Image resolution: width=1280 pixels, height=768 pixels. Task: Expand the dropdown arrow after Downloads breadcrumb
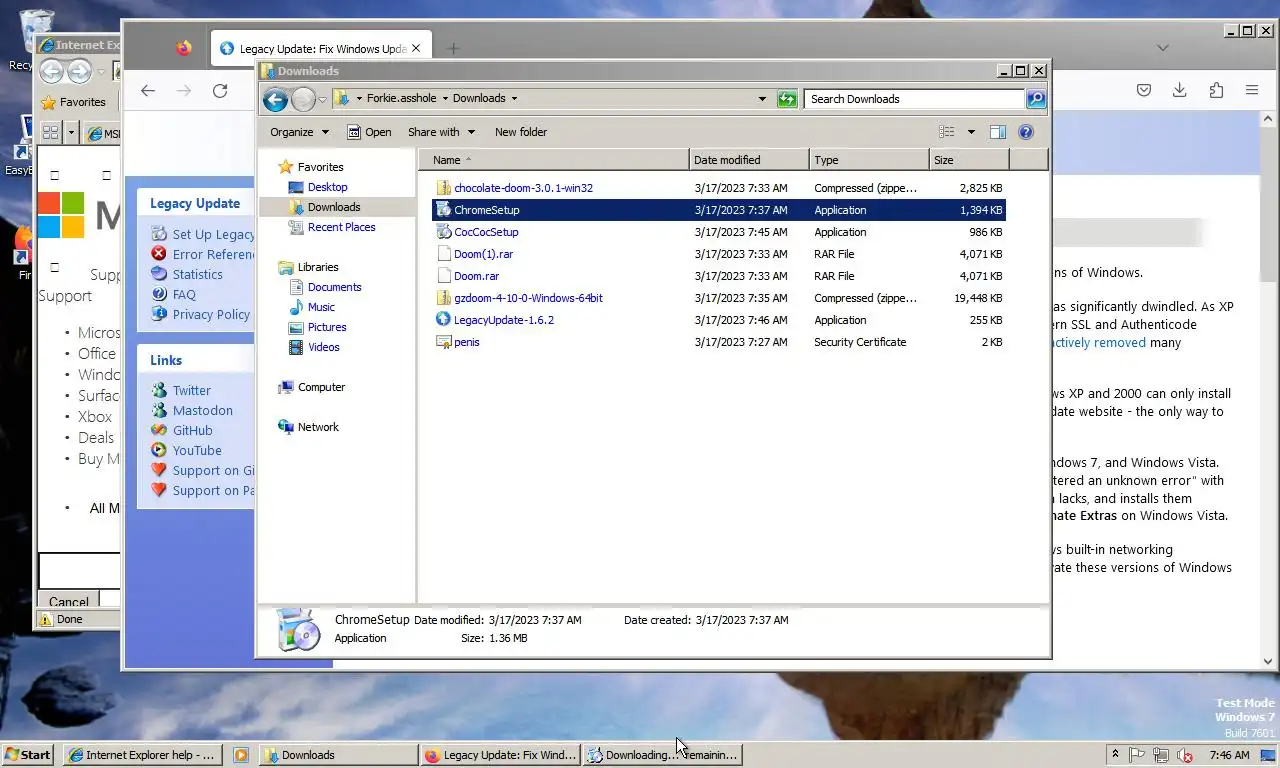(x=514, y=99)
